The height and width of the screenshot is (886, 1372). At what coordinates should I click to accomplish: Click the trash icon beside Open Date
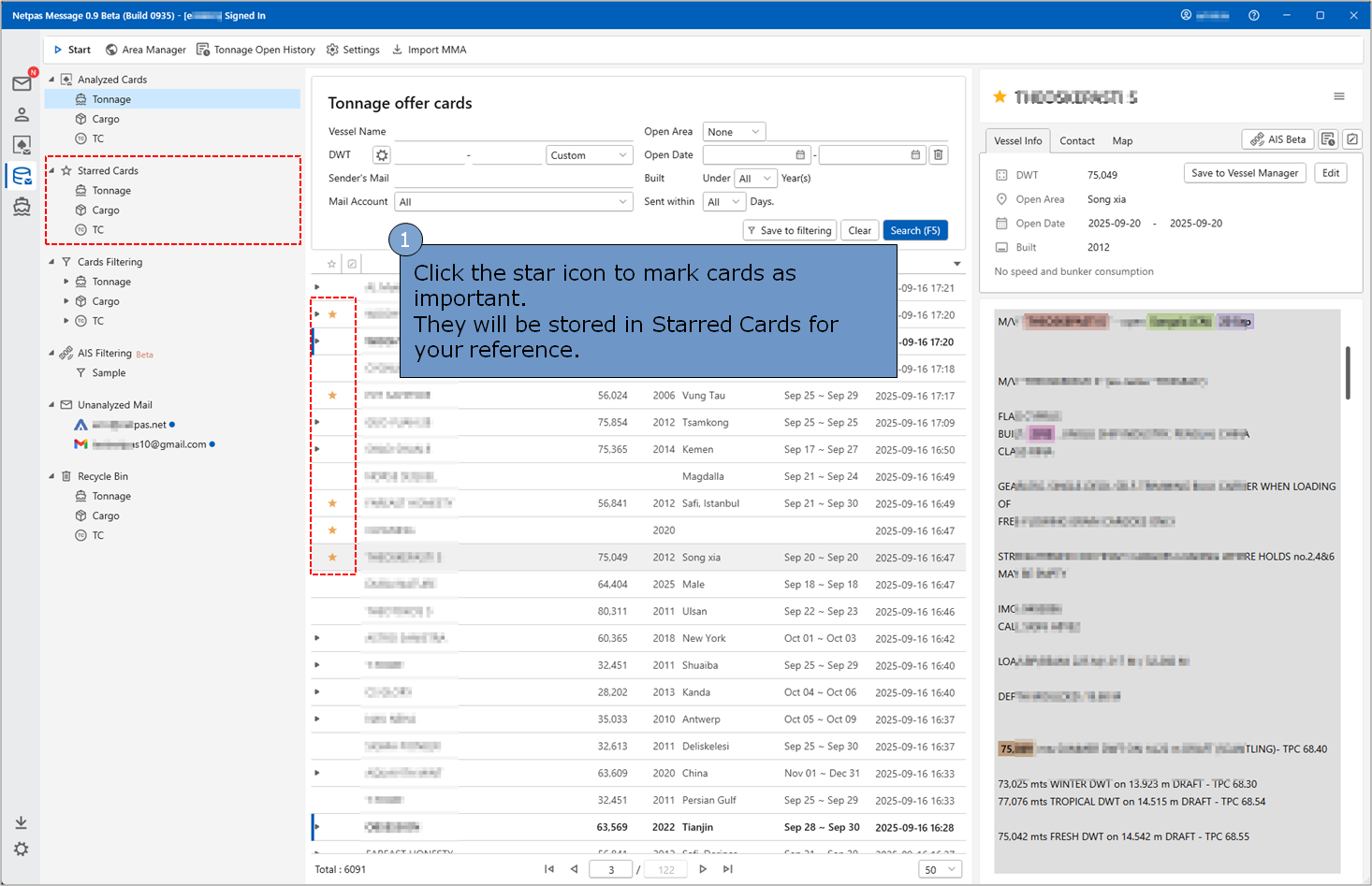pos(939,155)
